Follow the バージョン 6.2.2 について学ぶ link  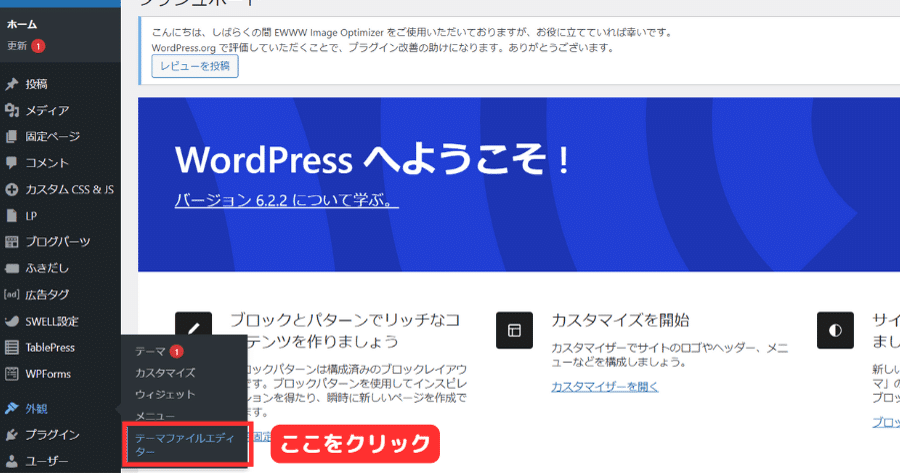(x=286, y=200)
